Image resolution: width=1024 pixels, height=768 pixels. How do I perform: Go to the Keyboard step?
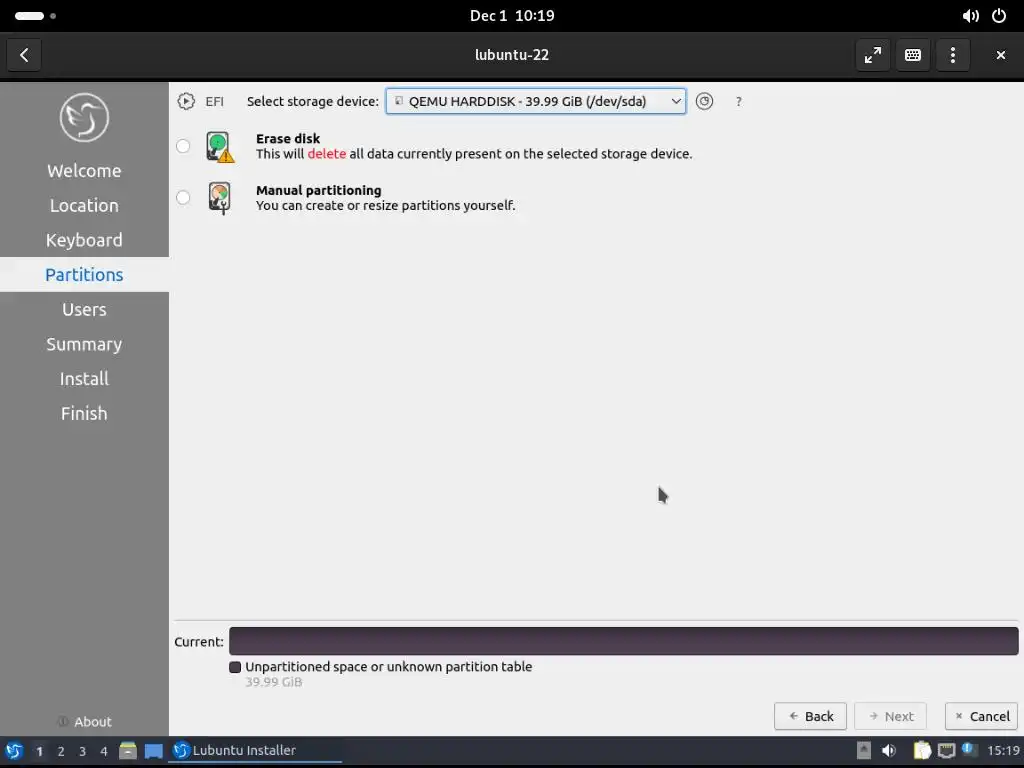[x=84, y=240]
